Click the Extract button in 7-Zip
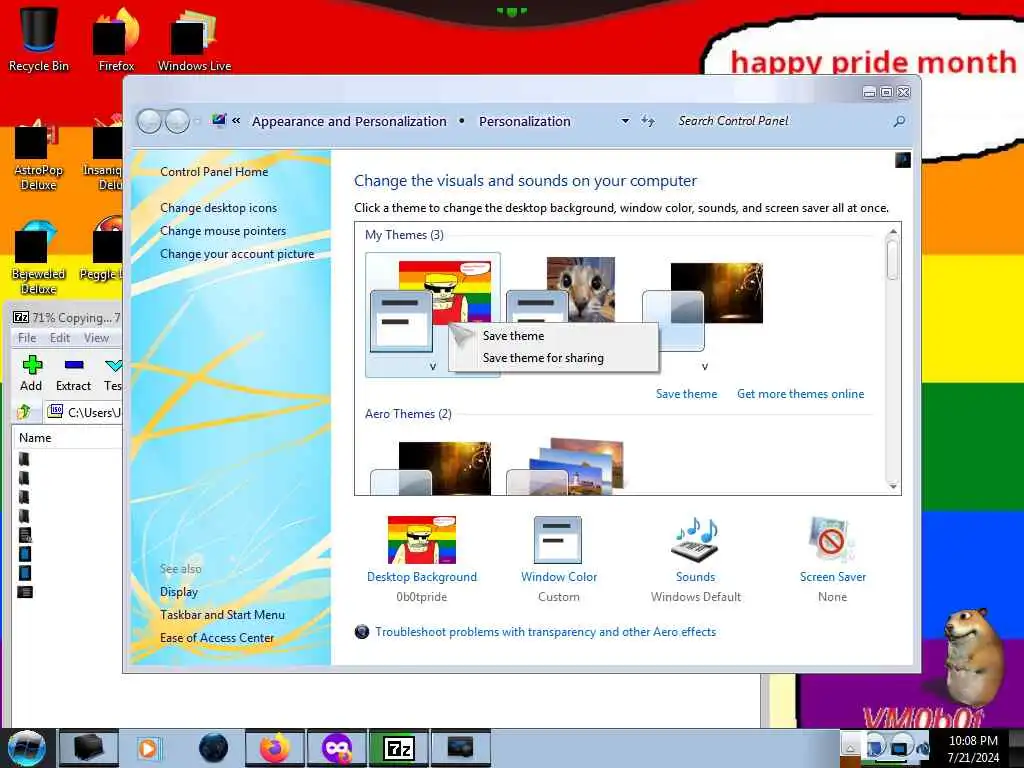1024x768 pixels. pos(73,374)
